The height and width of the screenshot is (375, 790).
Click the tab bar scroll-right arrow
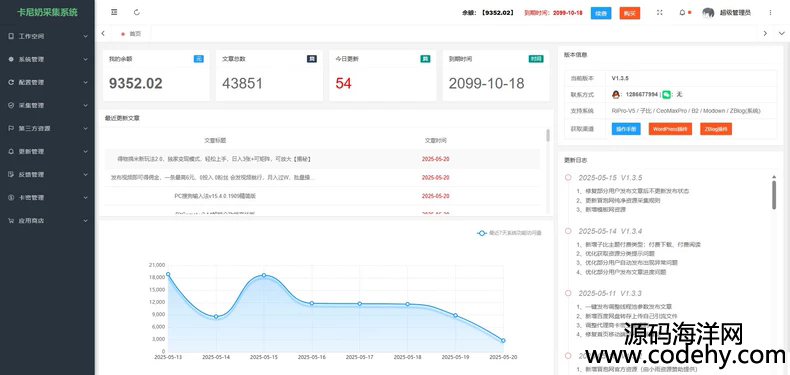tap(765, 34)
